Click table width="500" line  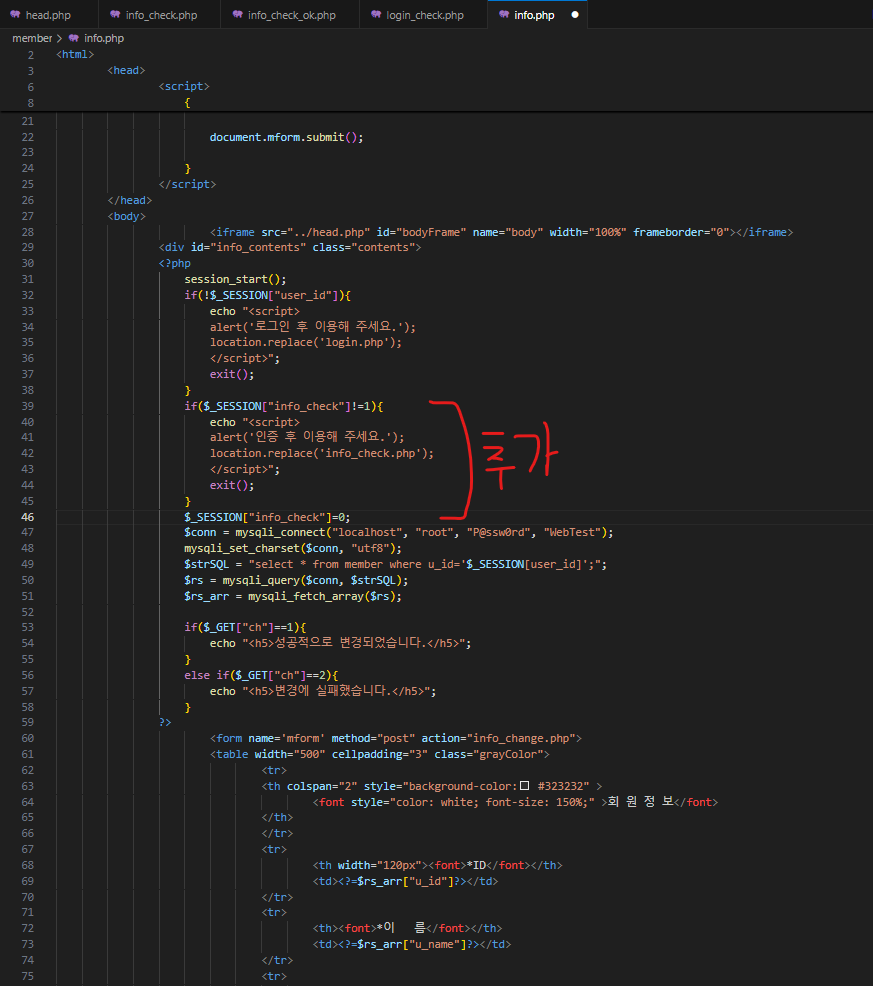[x=380, y=754]
